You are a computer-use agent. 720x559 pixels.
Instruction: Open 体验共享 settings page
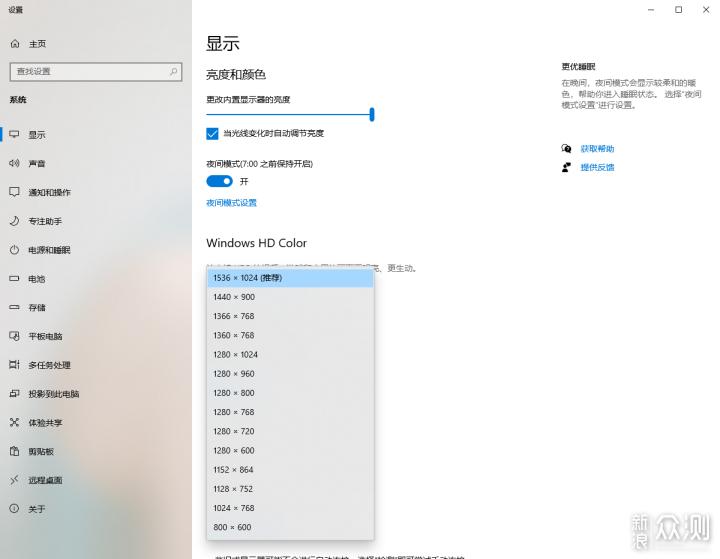click(x=45, y=423)
